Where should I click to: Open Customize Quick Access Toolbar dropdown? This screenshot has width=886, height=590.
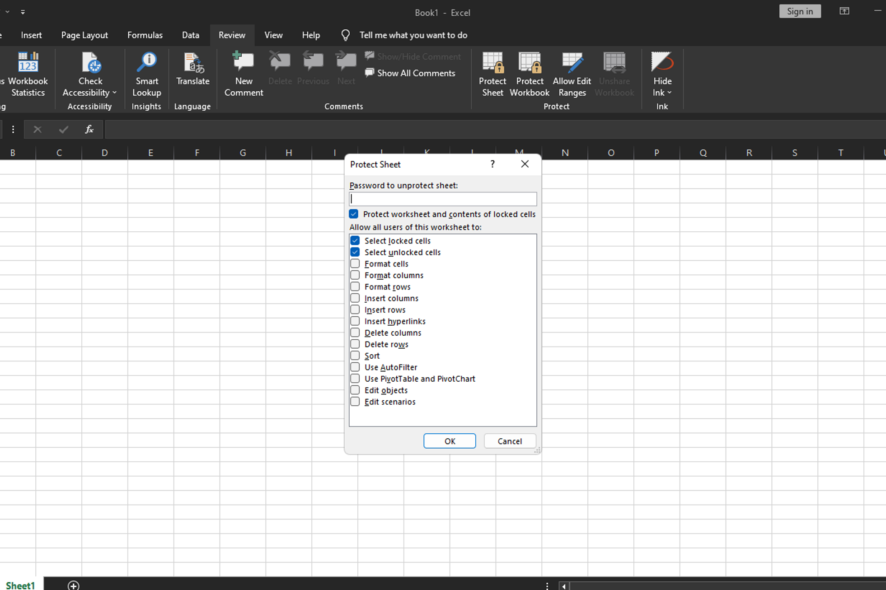[23, 12]
